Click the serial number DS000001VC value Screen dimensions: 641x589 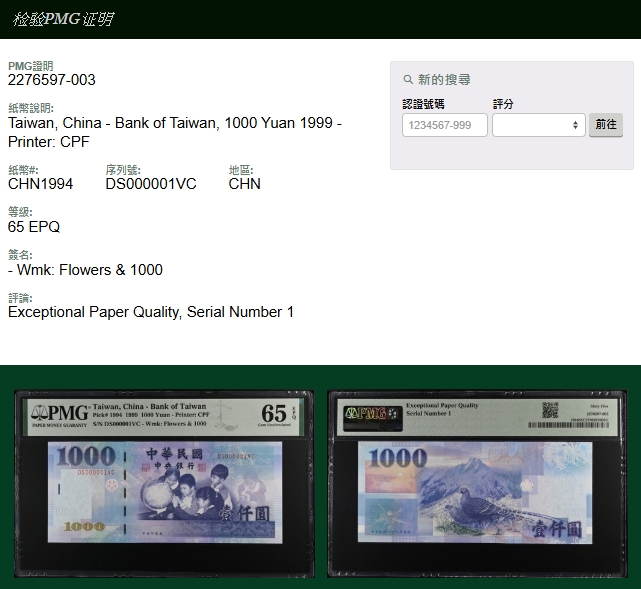151,184
